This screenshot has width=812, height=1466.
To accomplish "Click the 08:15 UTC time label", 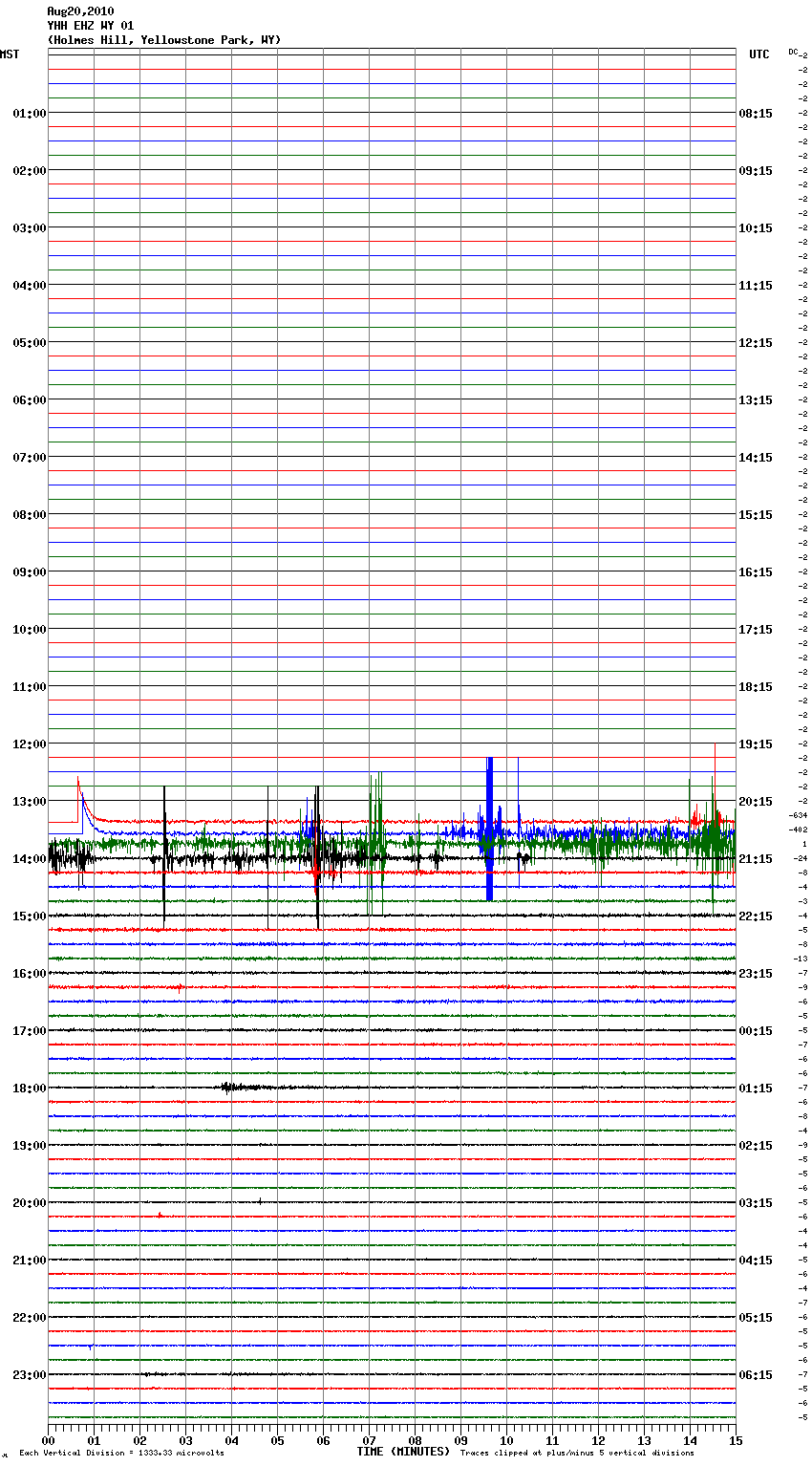I will click(756, 114).
